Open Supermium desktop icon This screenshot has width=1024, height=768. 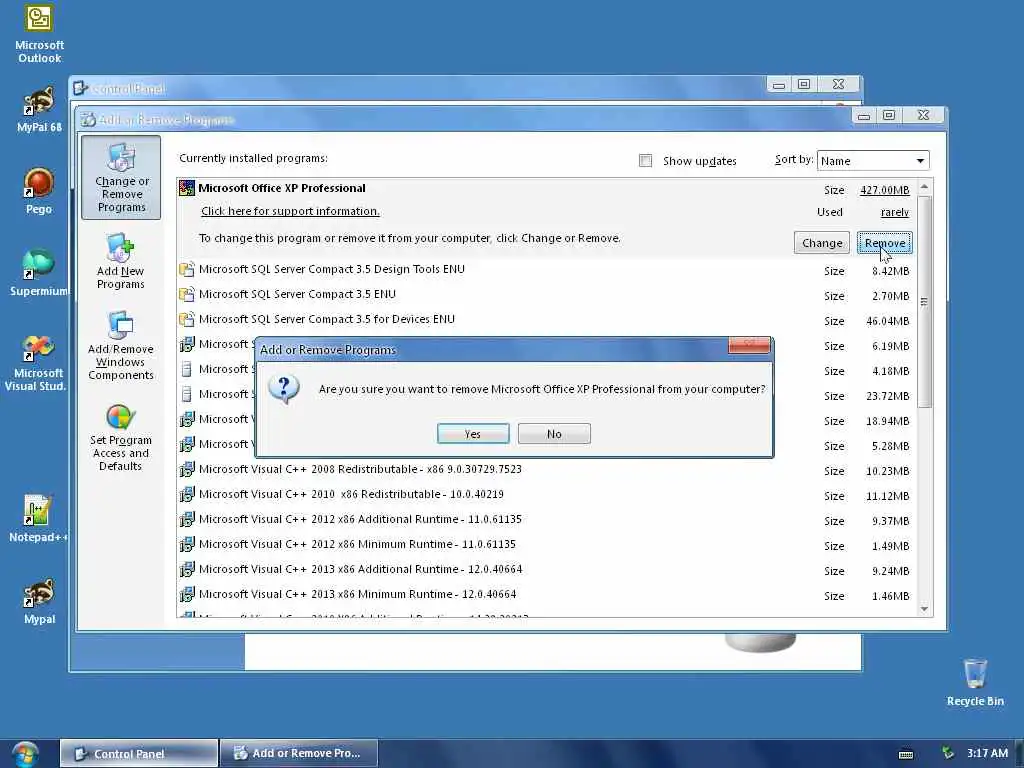(38, 272)
